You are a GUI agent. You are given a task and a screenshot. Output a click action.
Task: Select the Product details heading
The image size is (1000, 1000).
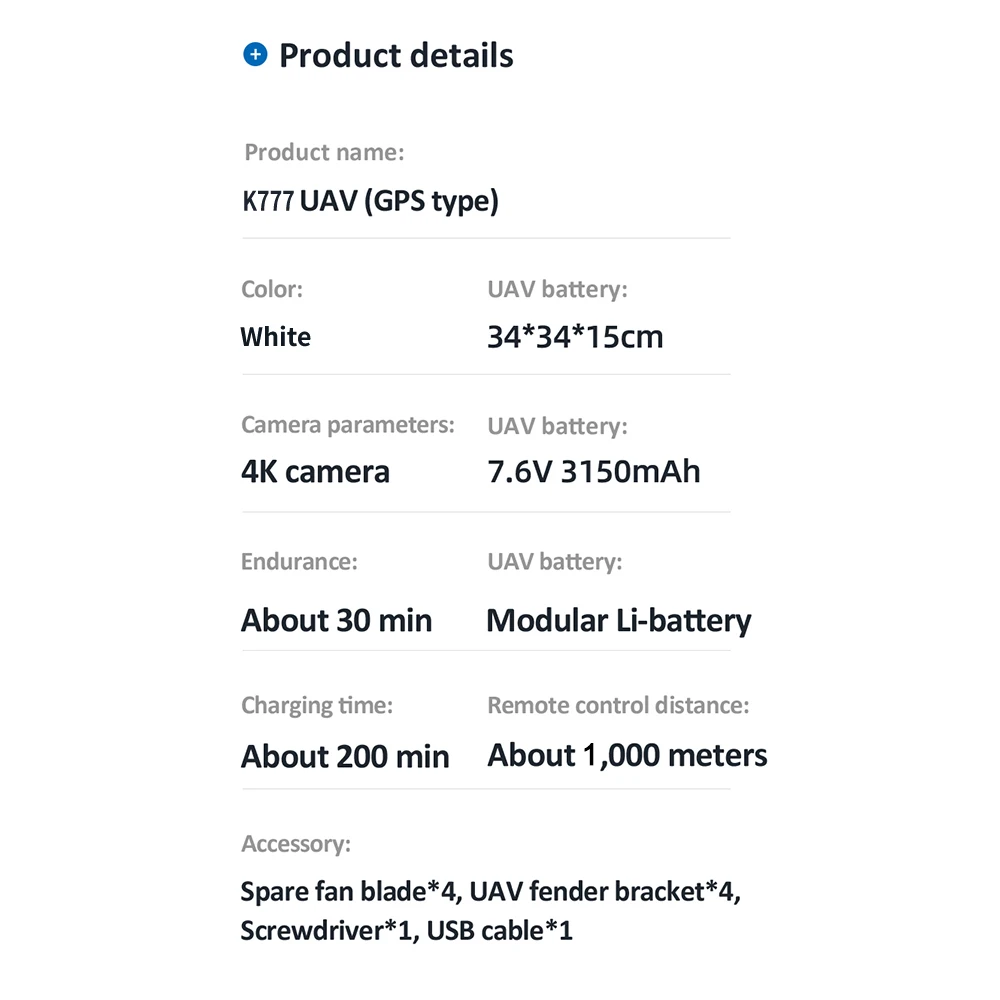coord(396,55)
